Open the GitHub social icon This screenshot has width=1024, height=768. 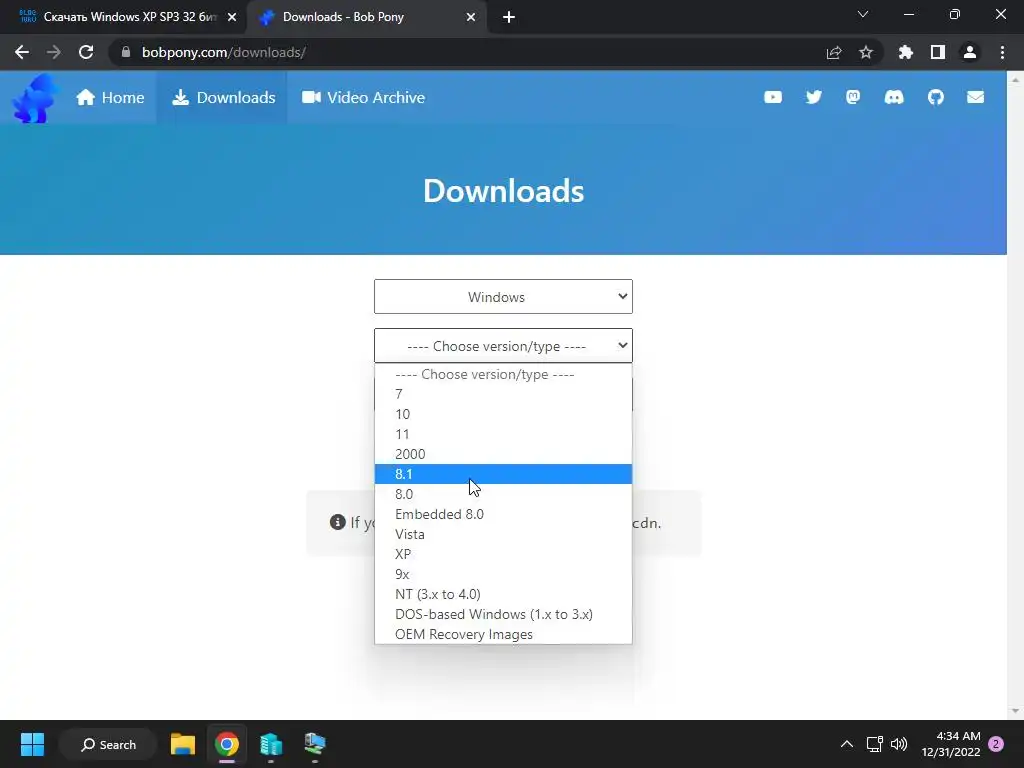tap(935, 97)
